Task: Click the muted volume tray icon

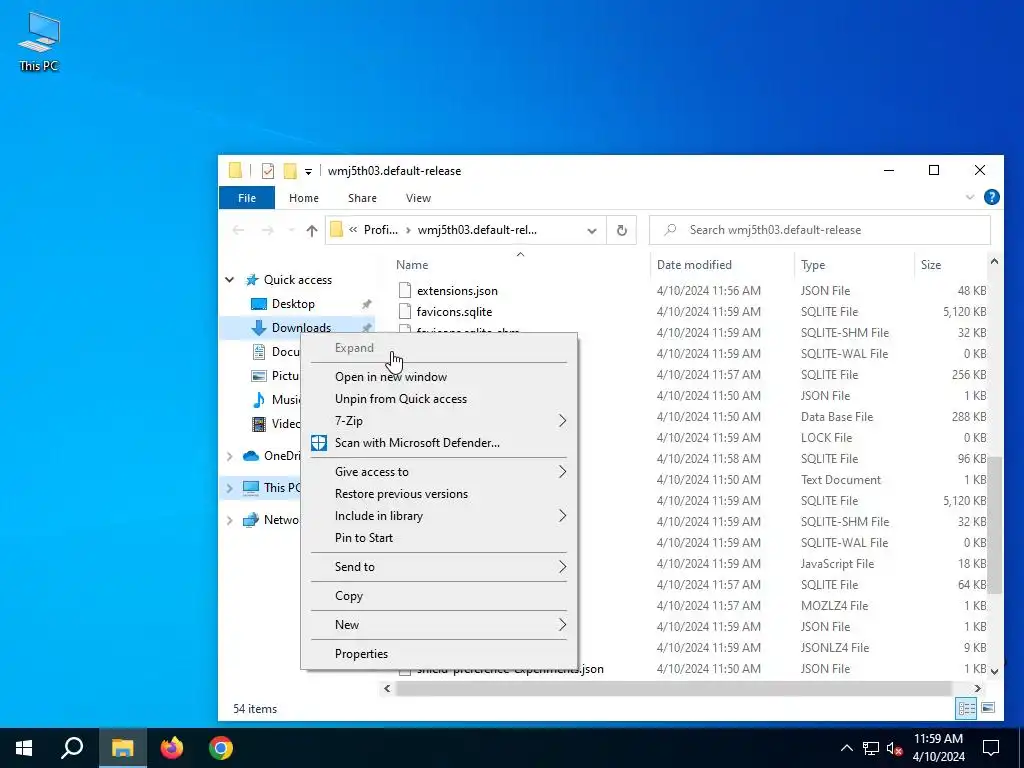Action: click(894, 748)
